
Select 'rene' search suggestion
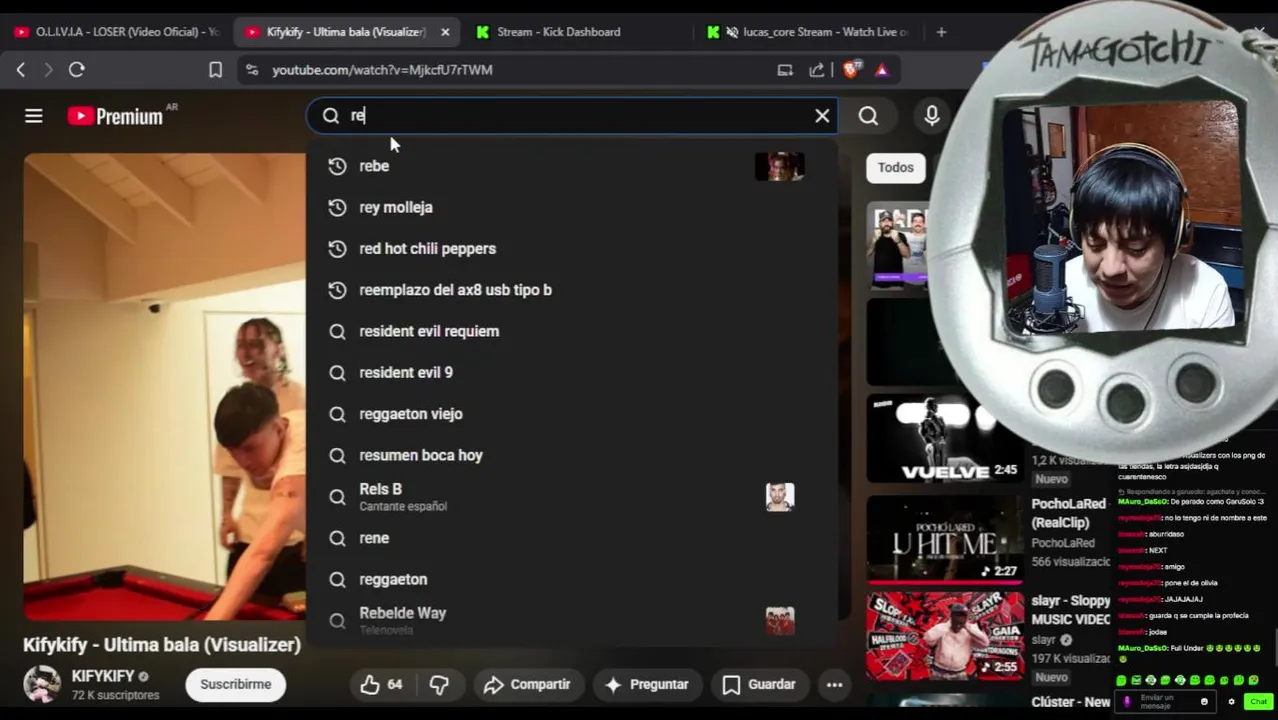[x=572, y=538]
